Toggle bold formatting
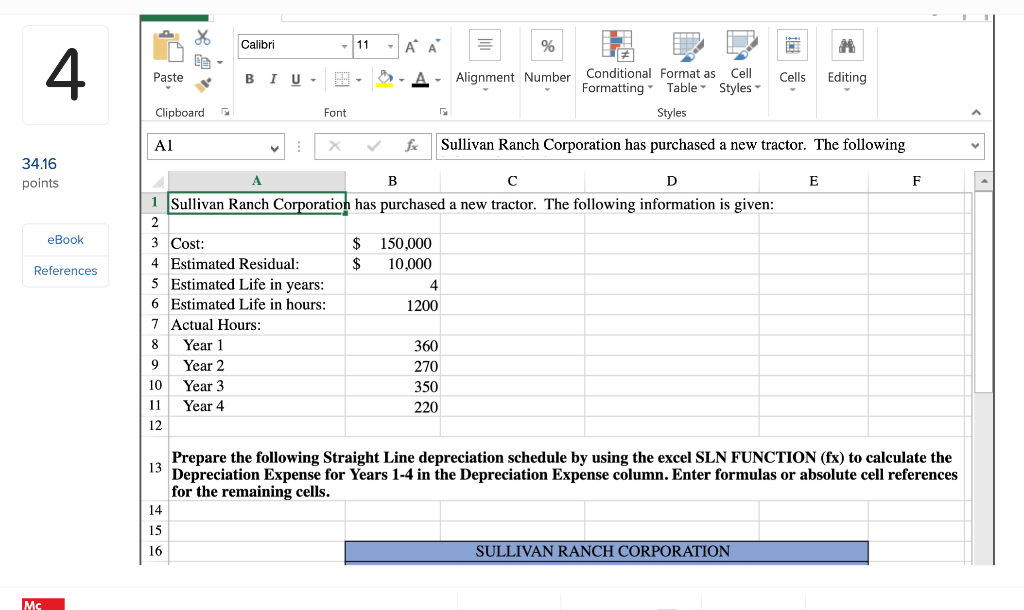The image size is (1024, 610). point(249,79)
